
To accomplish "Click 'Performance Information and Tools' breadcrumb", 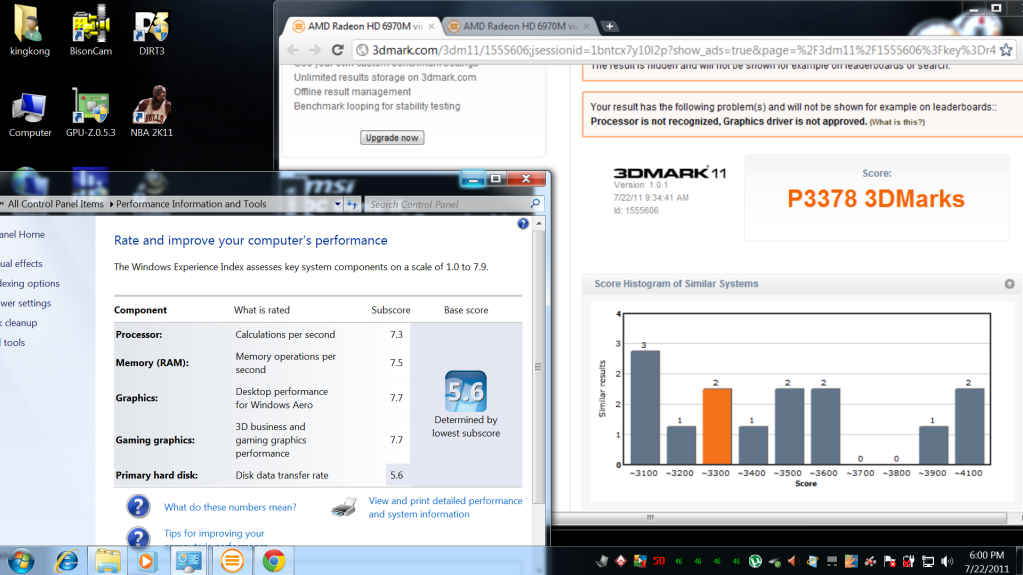I will (191, 204).
